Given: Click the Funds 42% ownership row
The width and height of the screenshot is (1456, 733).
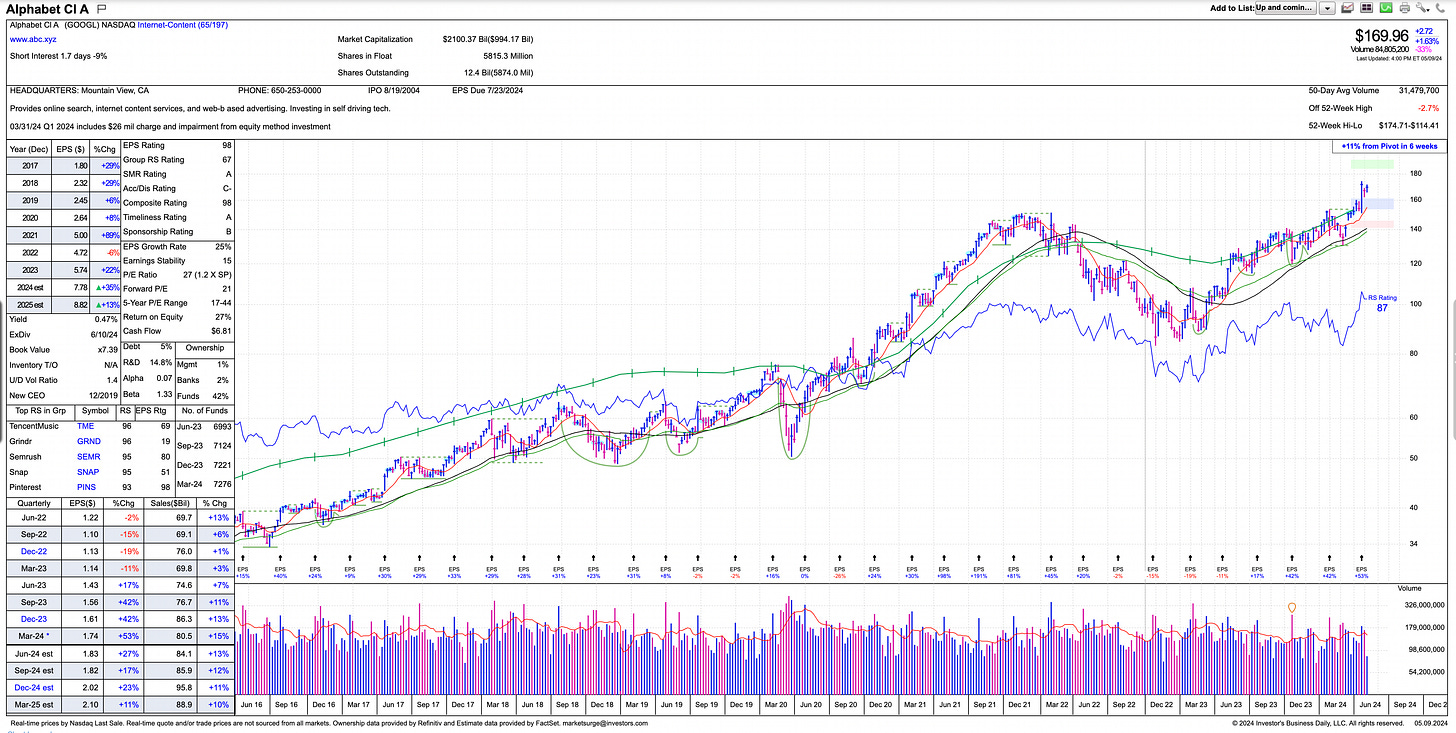Looking at the screenshot, I should 204,396.
